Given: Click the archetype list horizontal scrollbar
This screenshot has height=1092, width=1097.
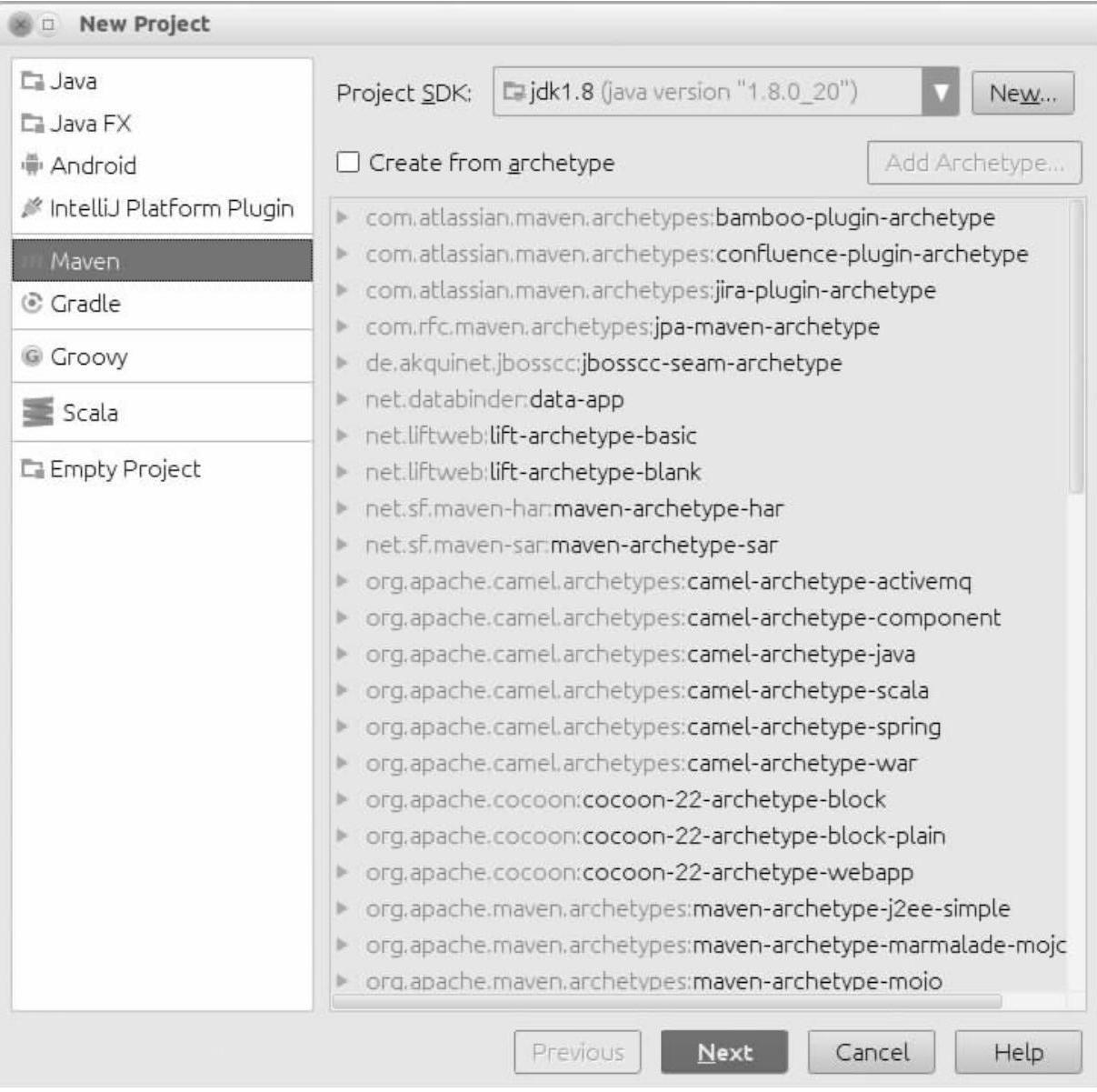Looking at the screenshot, I should pyautogui.click(x=667, y=1001).
